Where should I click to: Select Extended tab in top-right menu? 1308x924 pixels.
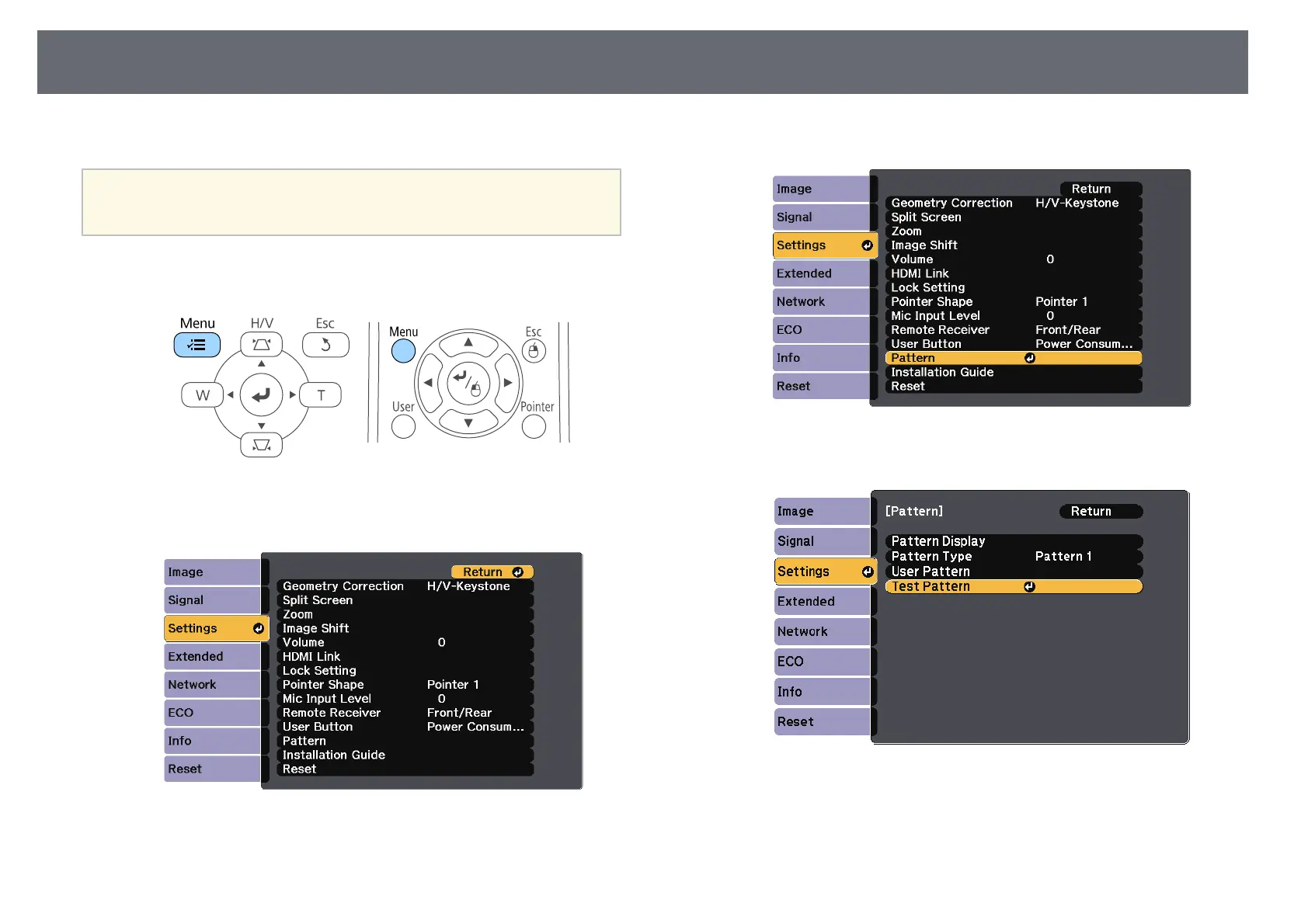pyautogui.click(x=821, y=273)
